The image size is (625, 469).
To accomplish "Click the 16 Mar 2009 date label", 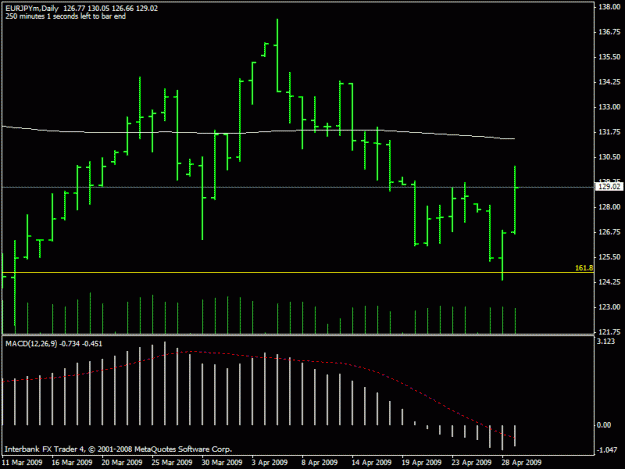I will 72,462.
